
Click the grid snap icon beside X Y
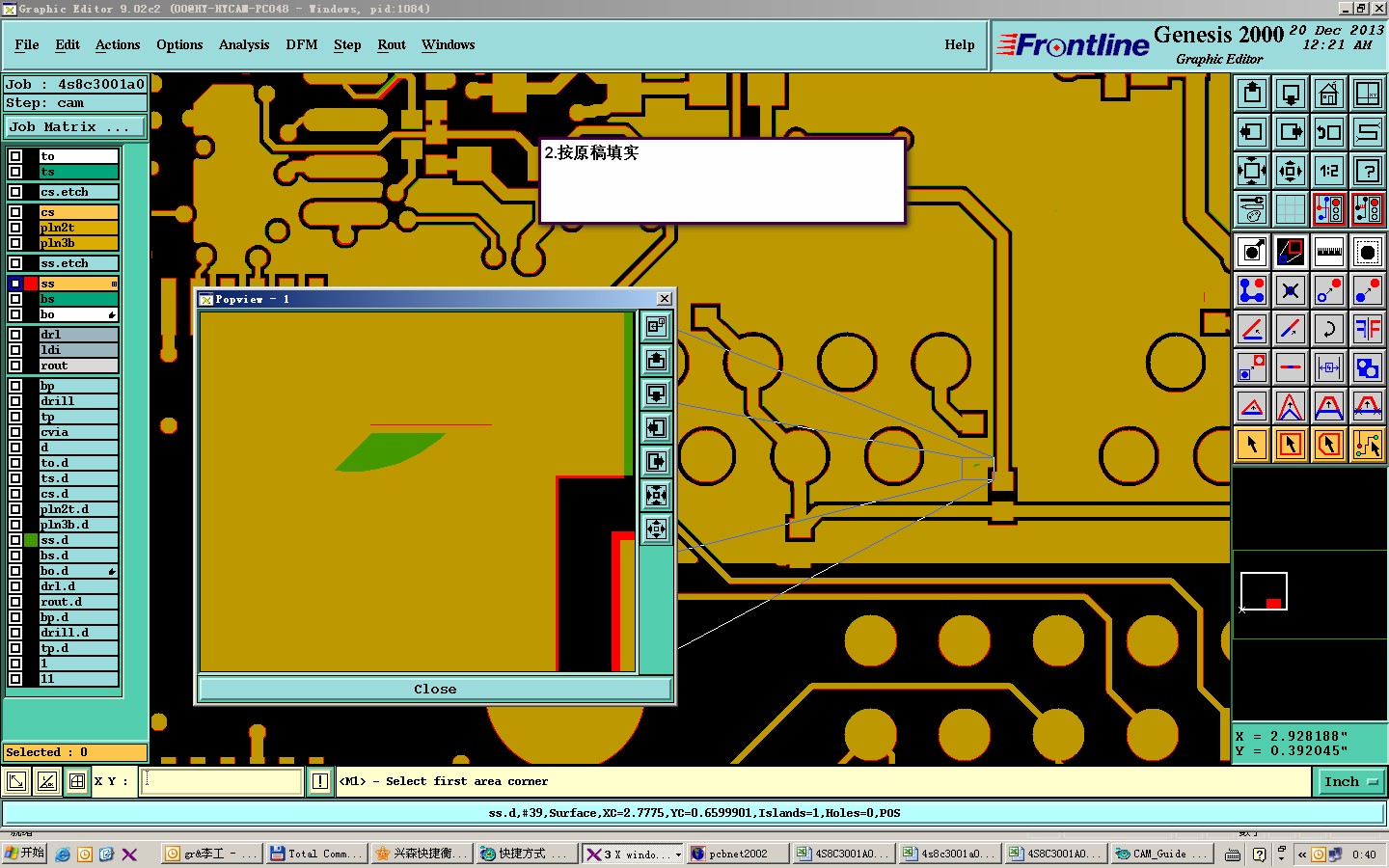pyautogui.click(x=77, y=782)
